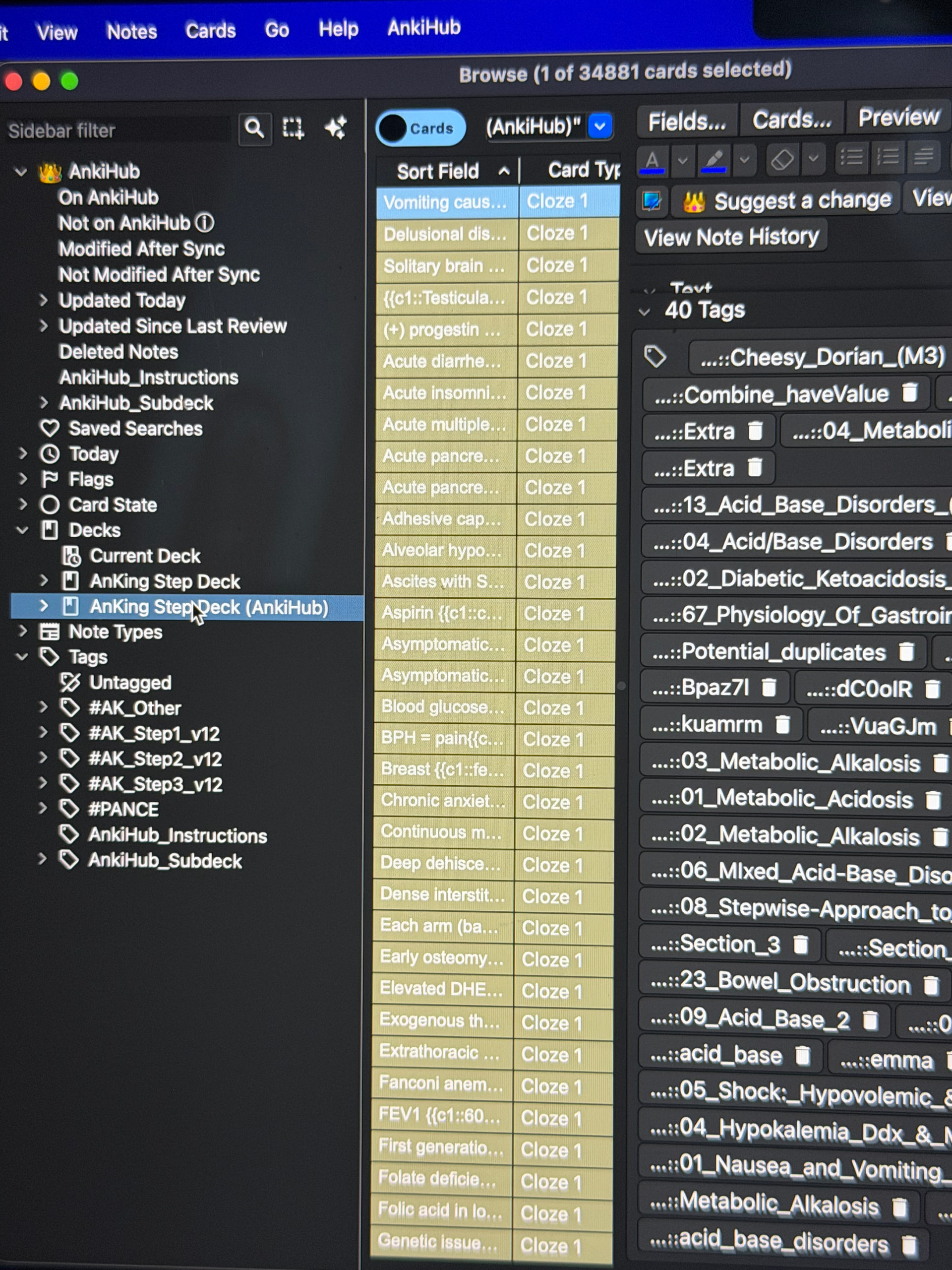952x1270 pixels.
Task: Collapse the Decks section in the sidebar
Action: (x=22, y=530)
